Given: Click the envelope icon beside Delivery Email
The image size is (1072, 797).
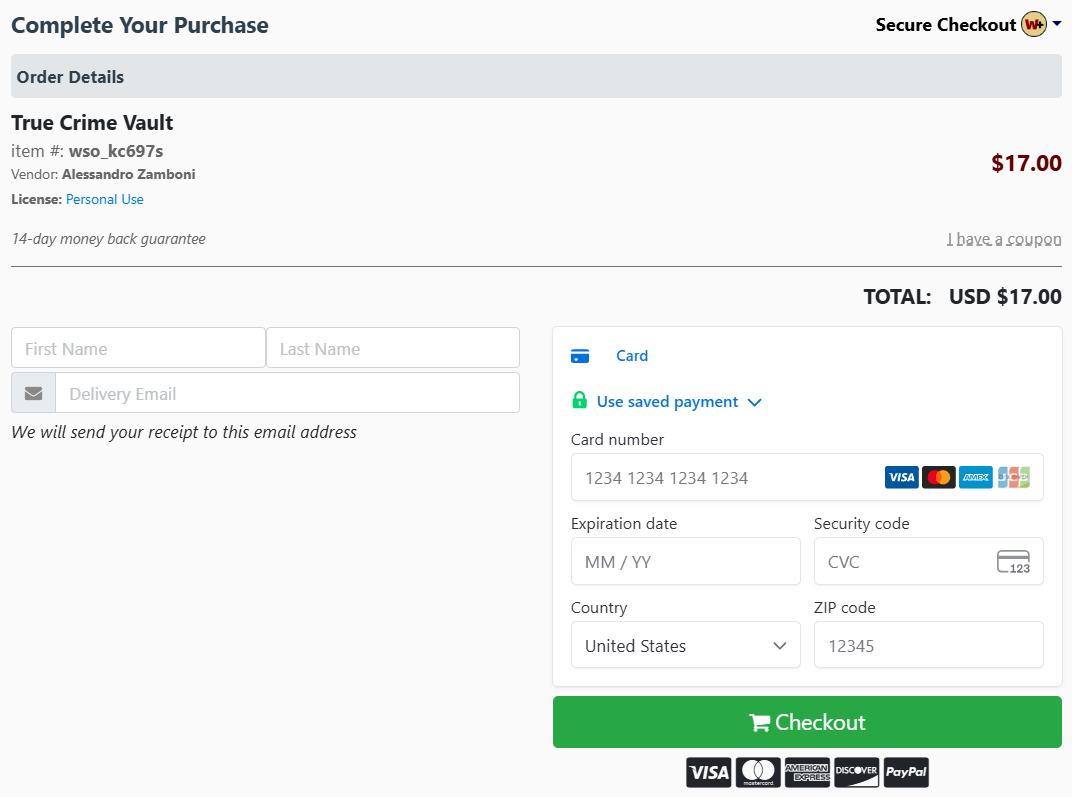Looking at the screenshot, I should 34,393.
